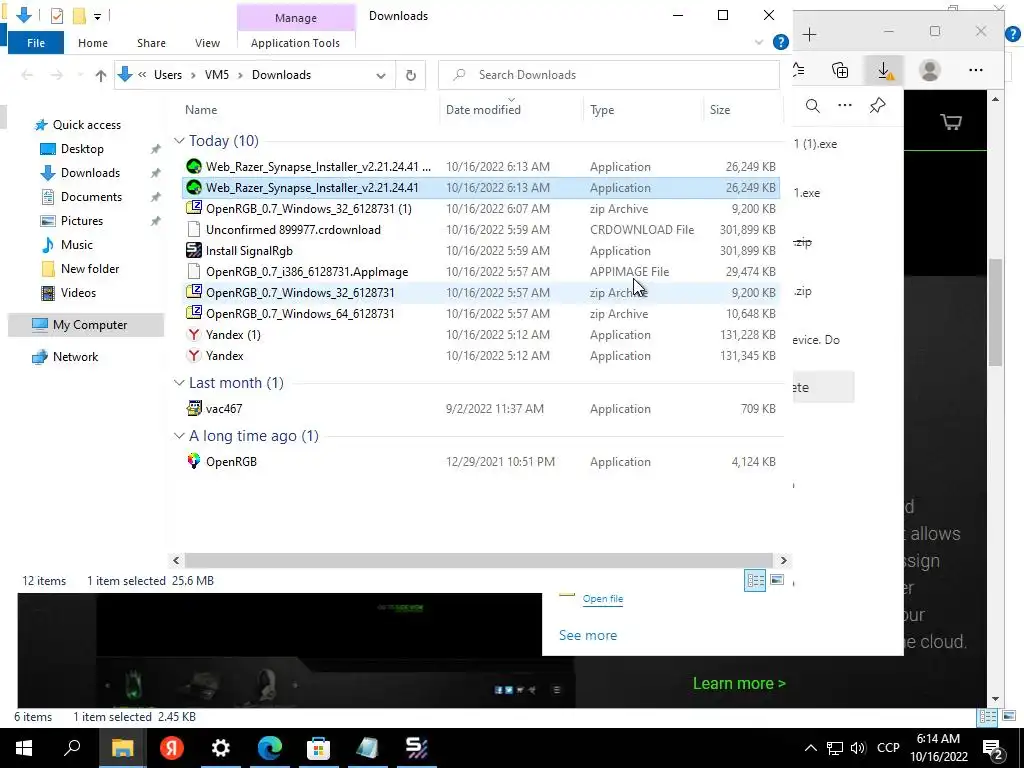Select the Yandex (1) installer icon
Image resolution: width=1024 pixels, height=768 pixels.
click(x=193, y=334)
